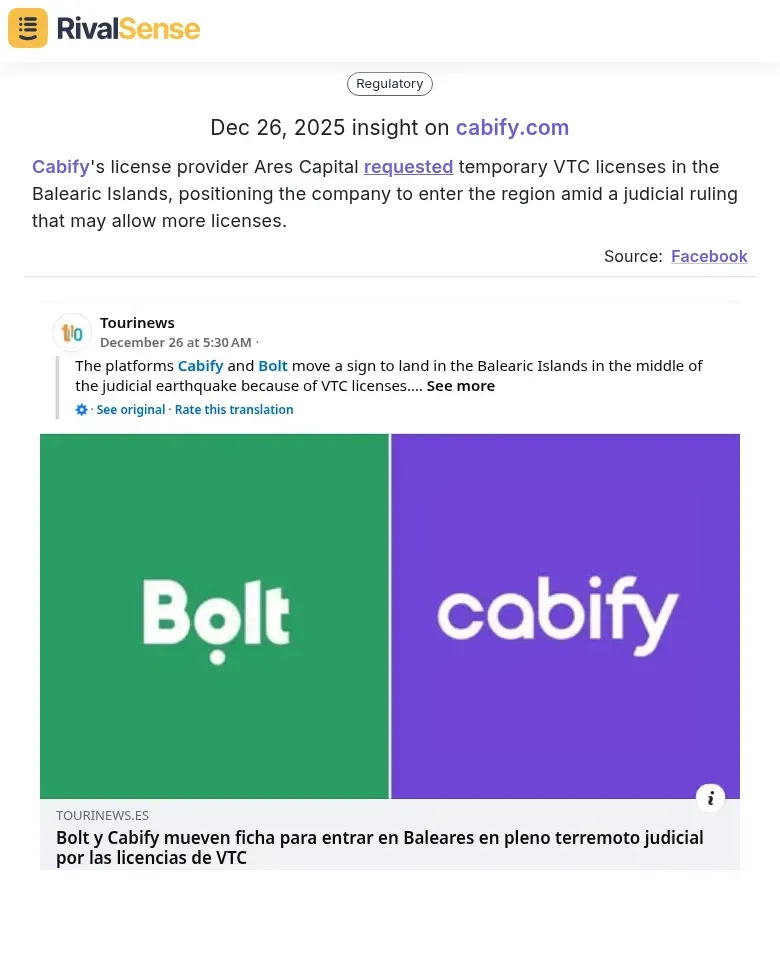
Task: Open the Cabify link in the summary
Action: [60, 167]
